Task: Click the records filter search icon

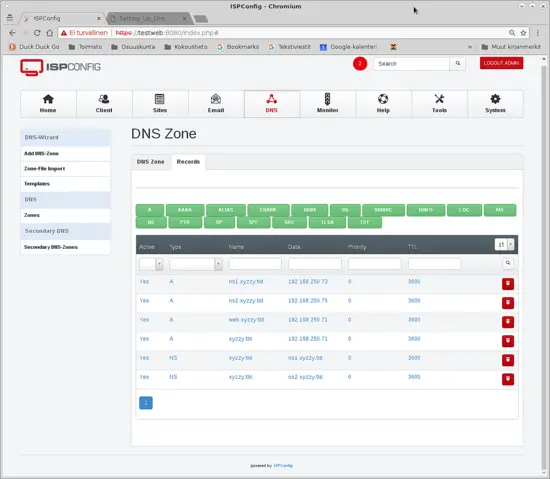Action: tap(508, 263)
